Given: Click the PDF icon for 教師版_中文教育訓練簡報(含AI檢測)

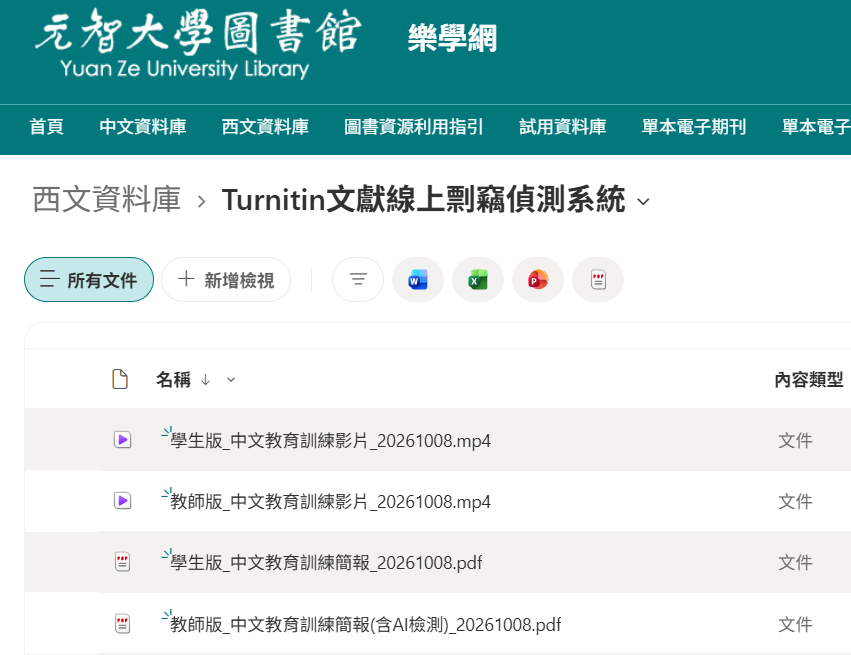Looking at the screenshot, I should pyautogui.click(x=123, y=624).
